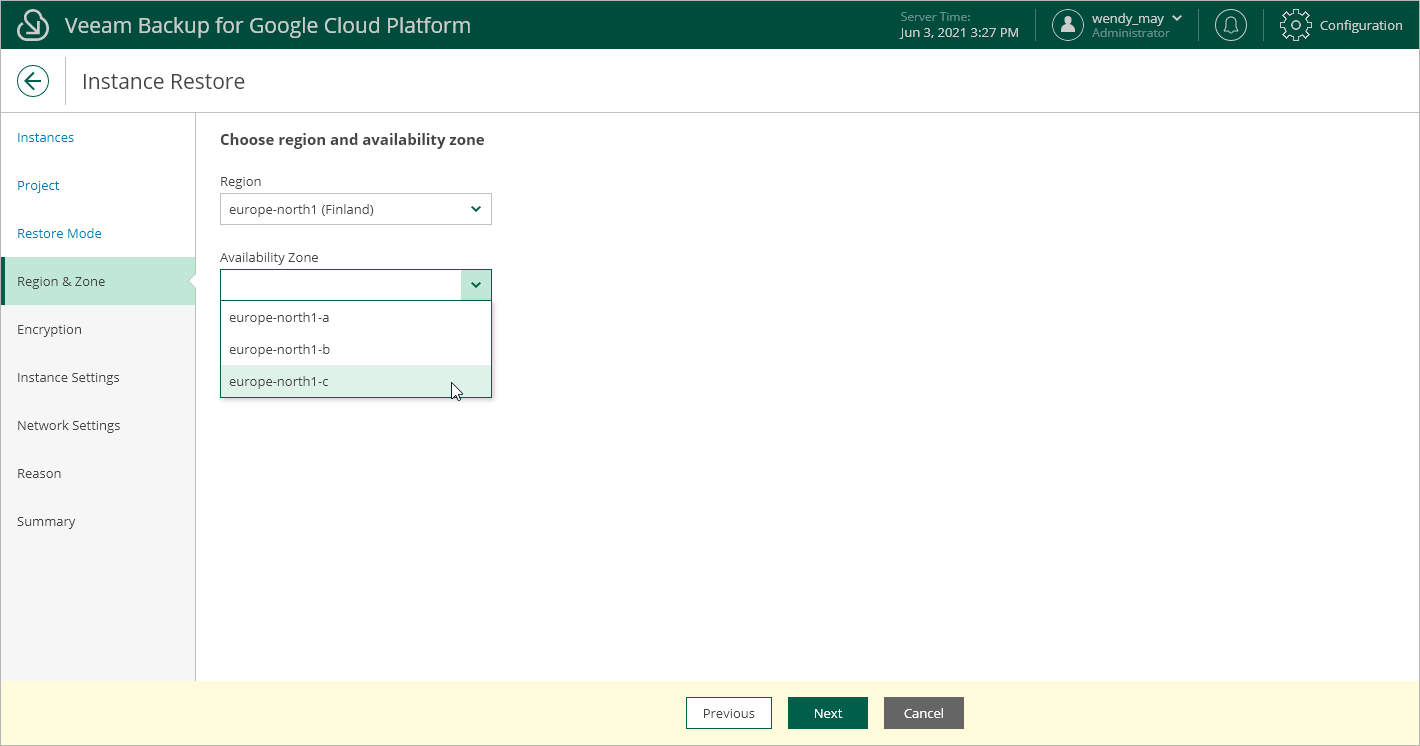Open Instance Settings step
The image size is (1420, 746).
point(68,377)
